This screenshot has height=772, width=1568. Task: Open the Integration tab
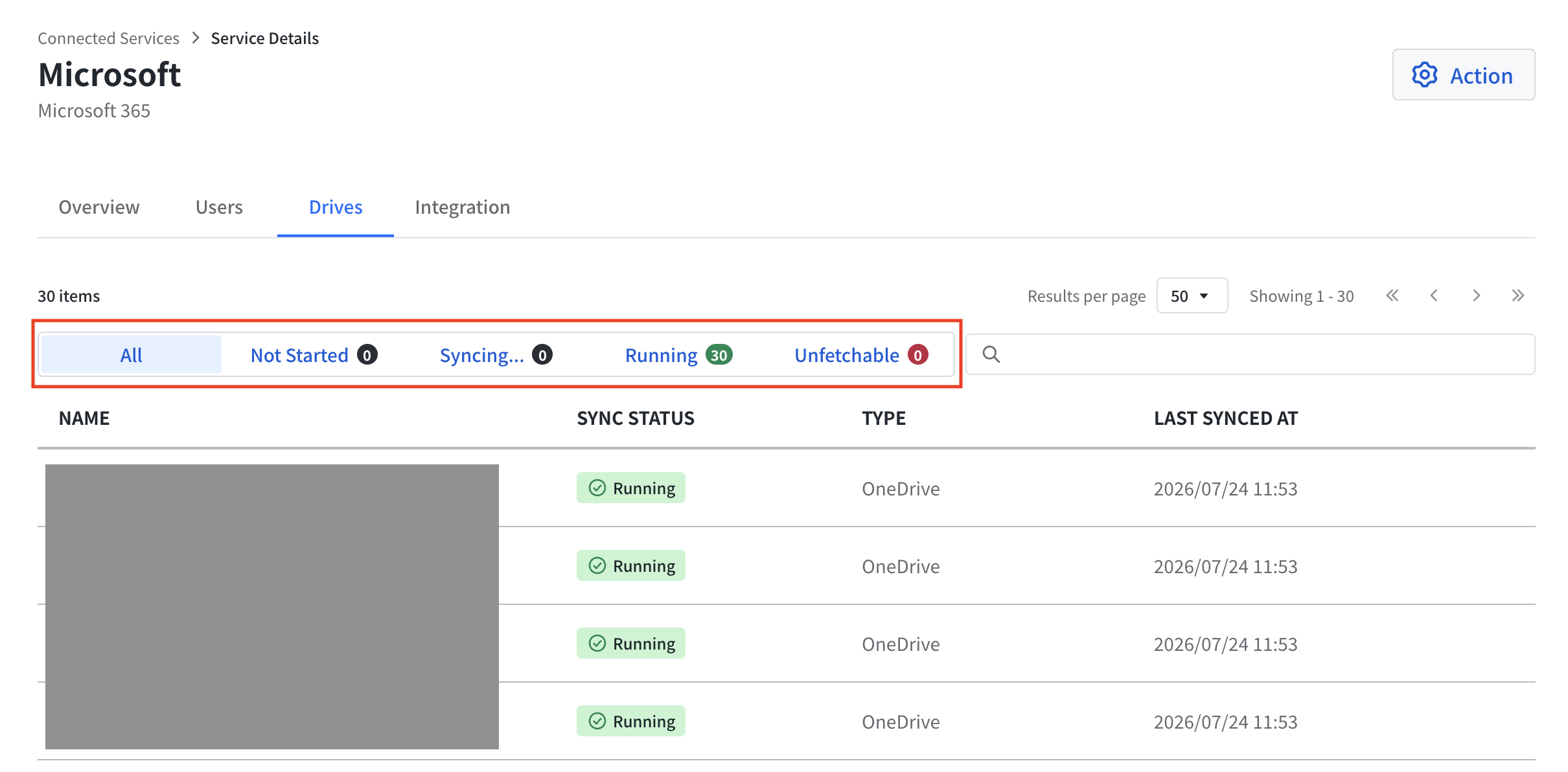(x=463, y=207)
